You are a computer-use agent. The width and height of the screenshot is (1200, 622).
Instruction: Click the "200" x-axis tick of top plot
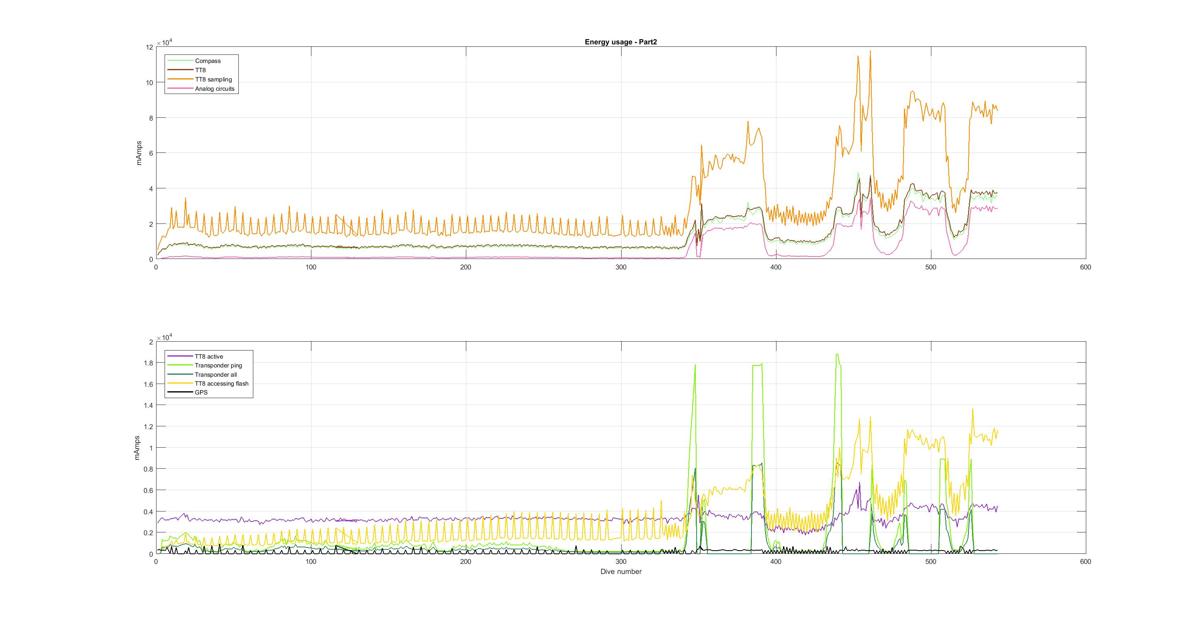[x=466, y=267]
